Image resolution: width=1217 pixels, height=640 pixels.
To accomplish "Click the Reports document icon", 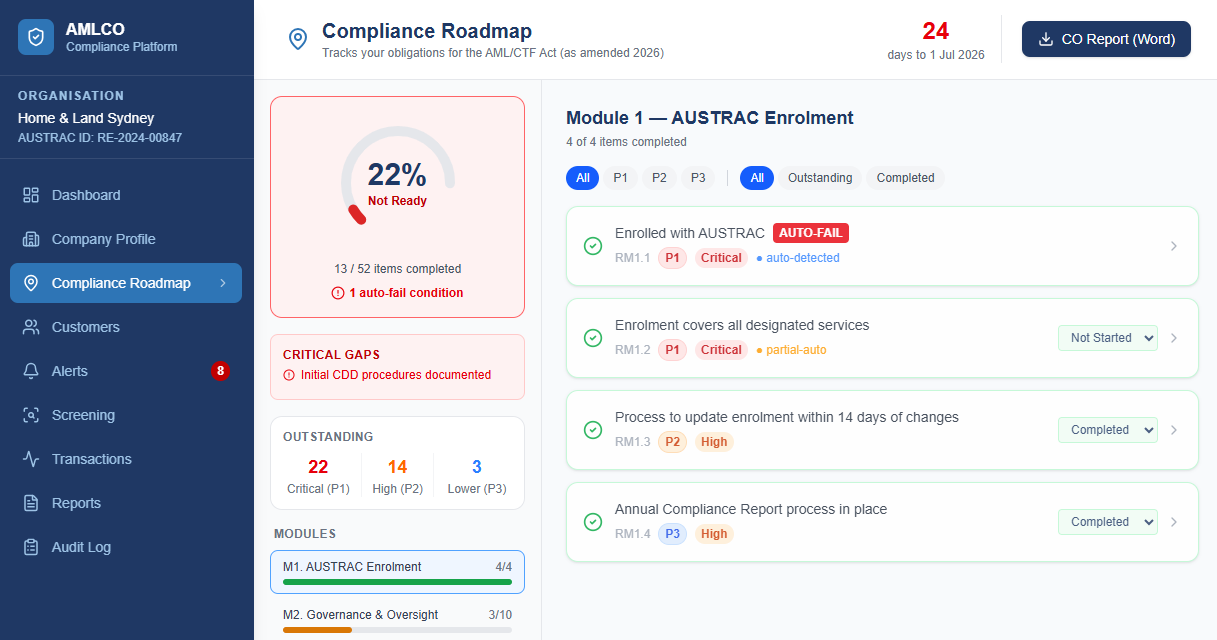I will click(x=31, y=503).
